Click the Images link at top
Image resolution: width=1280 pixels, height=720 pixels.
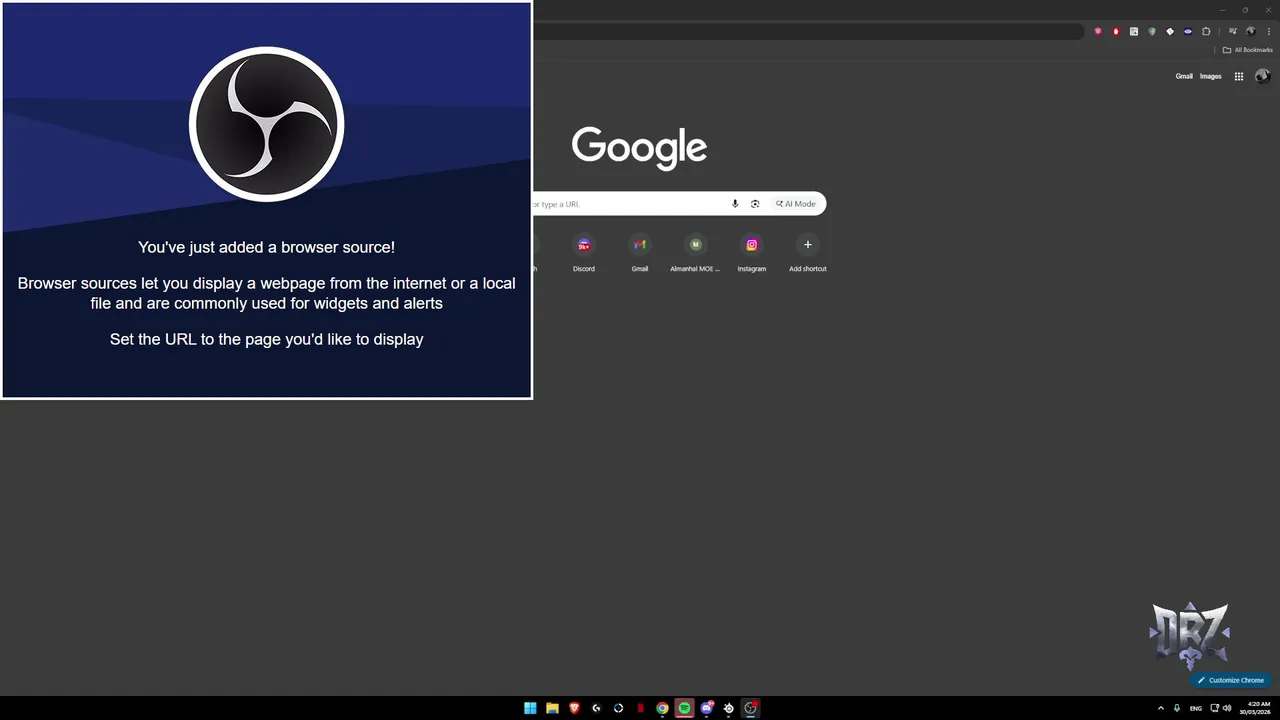tap(1210, 76)
